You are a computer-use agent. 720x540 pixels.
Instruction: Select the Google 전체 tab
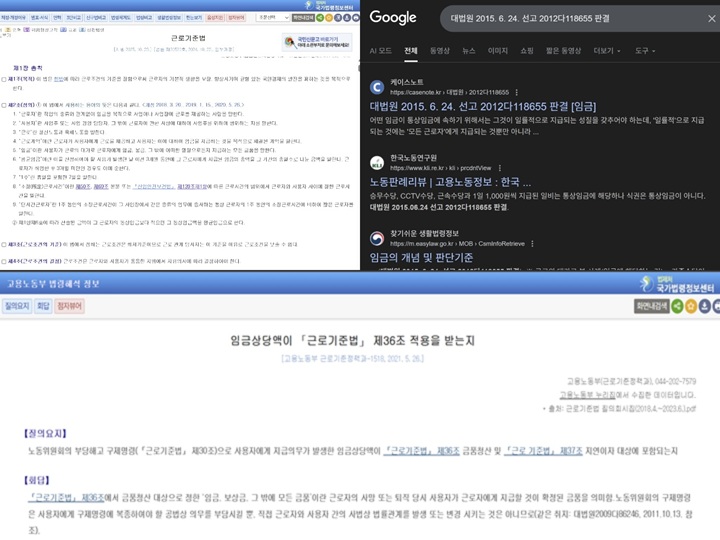pyautogui.click(x=411, y=51)
